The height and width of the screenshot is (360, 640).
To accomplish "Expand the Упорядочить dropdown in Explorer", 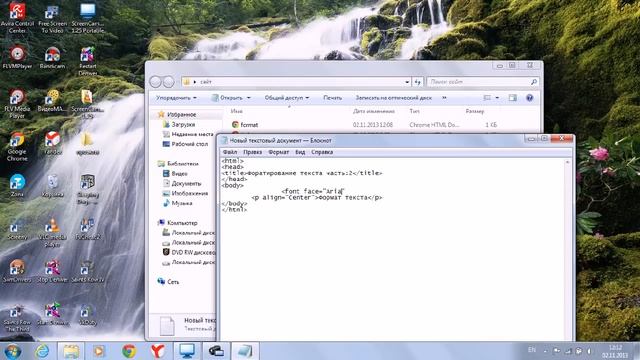I will pyautogui.click(x=176, y=98).
